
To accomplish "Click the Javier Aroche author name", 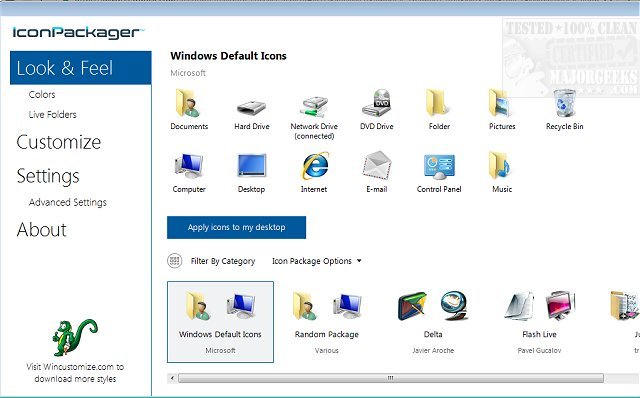I will [433, 350].
